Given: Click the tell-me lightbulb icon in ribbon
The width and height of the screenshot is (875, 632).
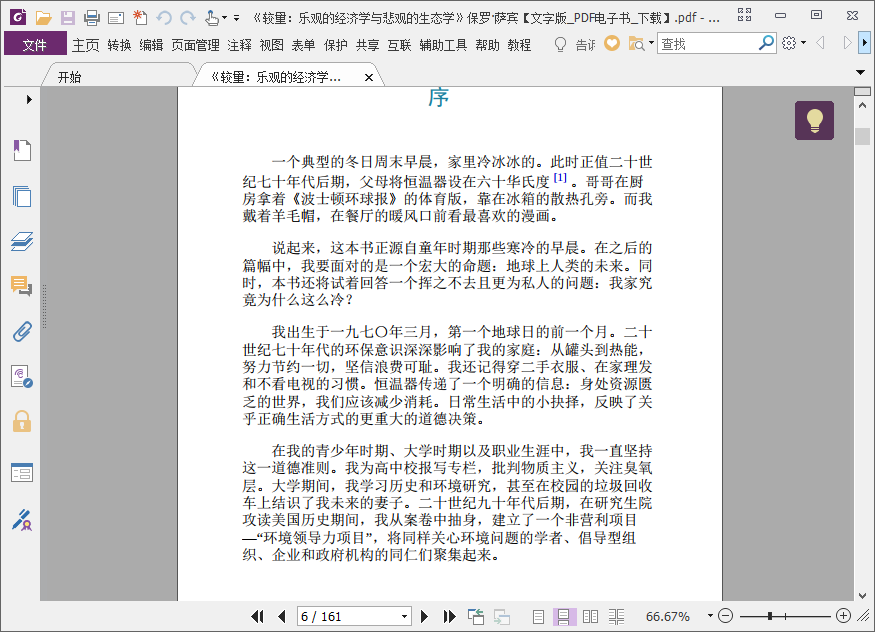Looking at the screenshot, I should click(x=560, y=44).
